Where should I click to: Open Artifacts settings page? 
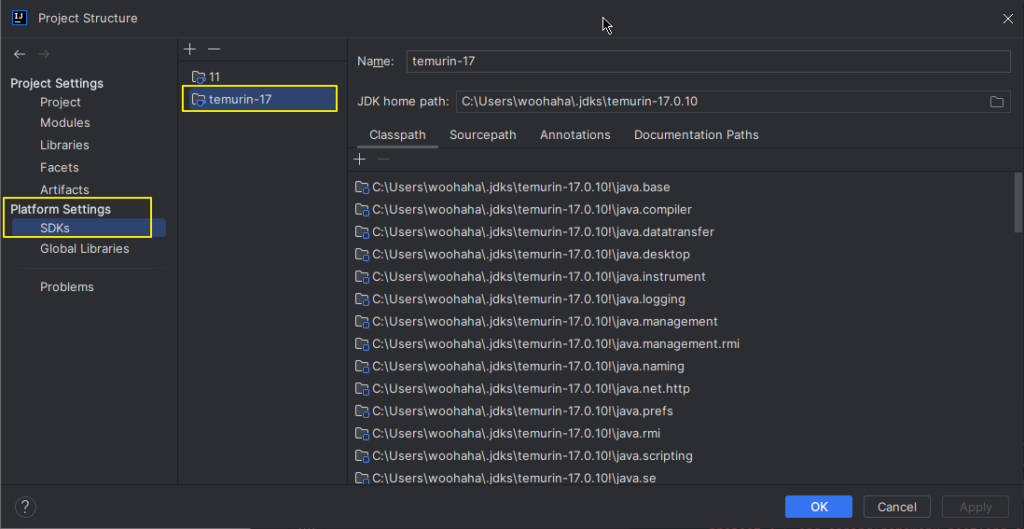click(x=64, y=189)
